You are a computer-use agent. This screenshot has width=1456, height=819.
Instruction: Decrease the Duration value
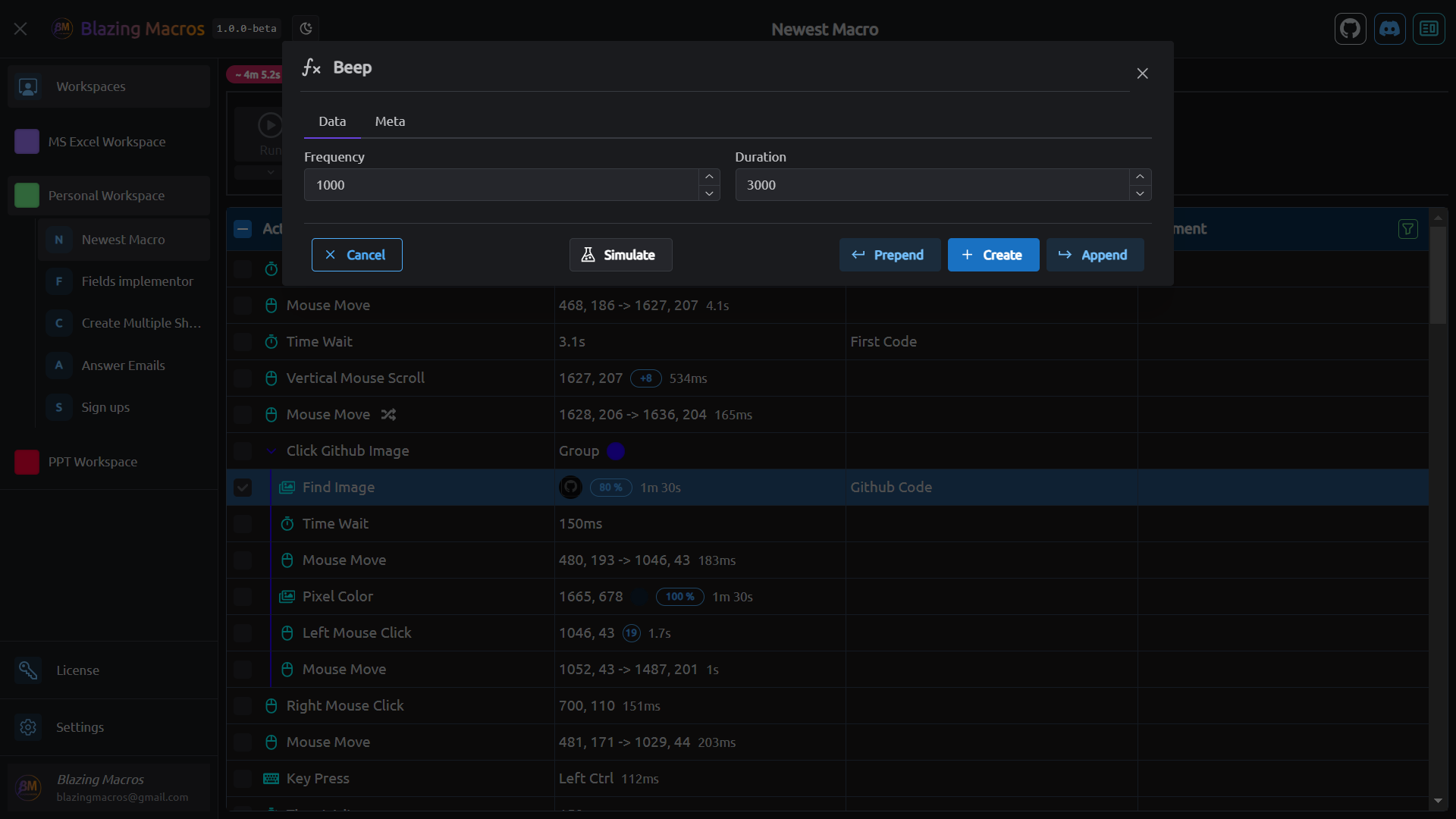pyautogui.click(x=1140, y=193)
